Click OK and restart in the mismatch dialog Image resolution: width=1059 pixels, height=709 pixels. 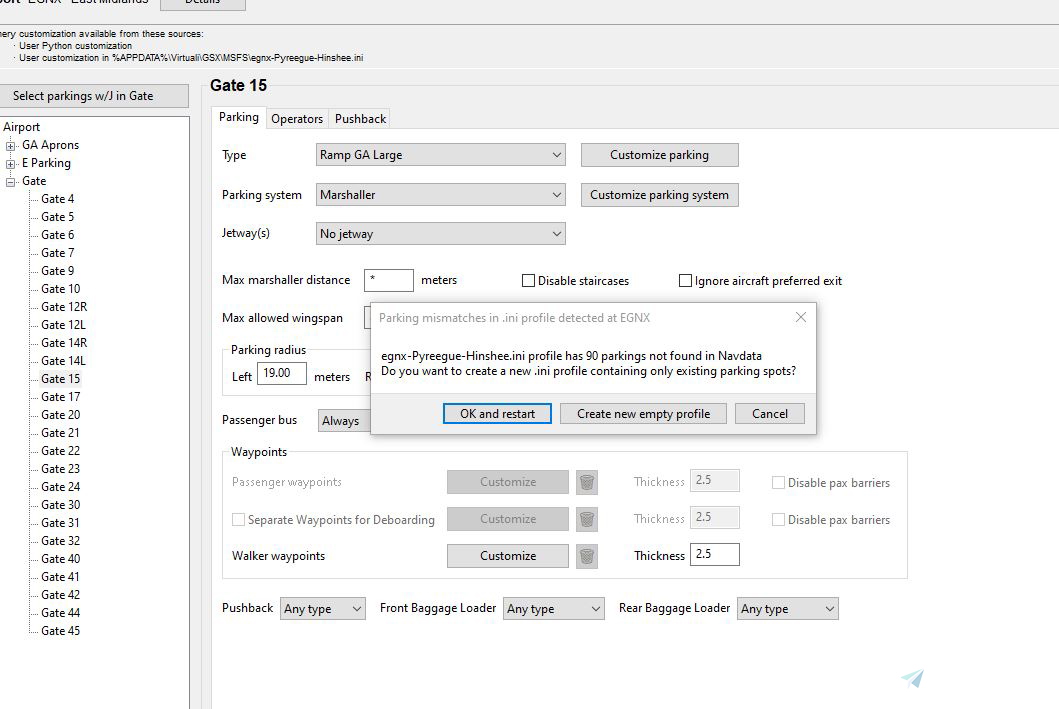click(x=497, y=413)
